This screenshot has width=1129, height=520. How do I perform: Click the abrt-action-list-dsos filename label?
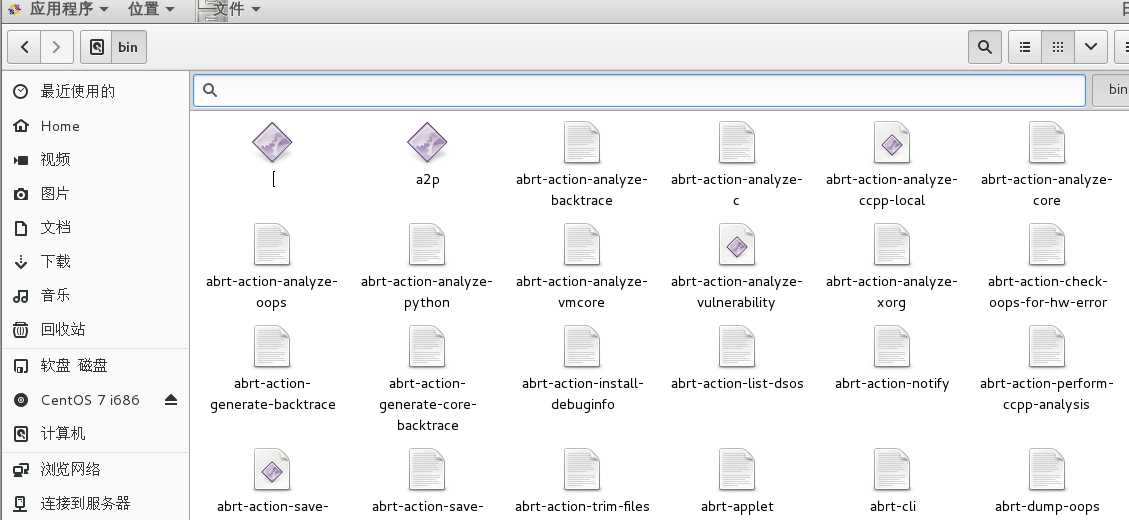737,384
